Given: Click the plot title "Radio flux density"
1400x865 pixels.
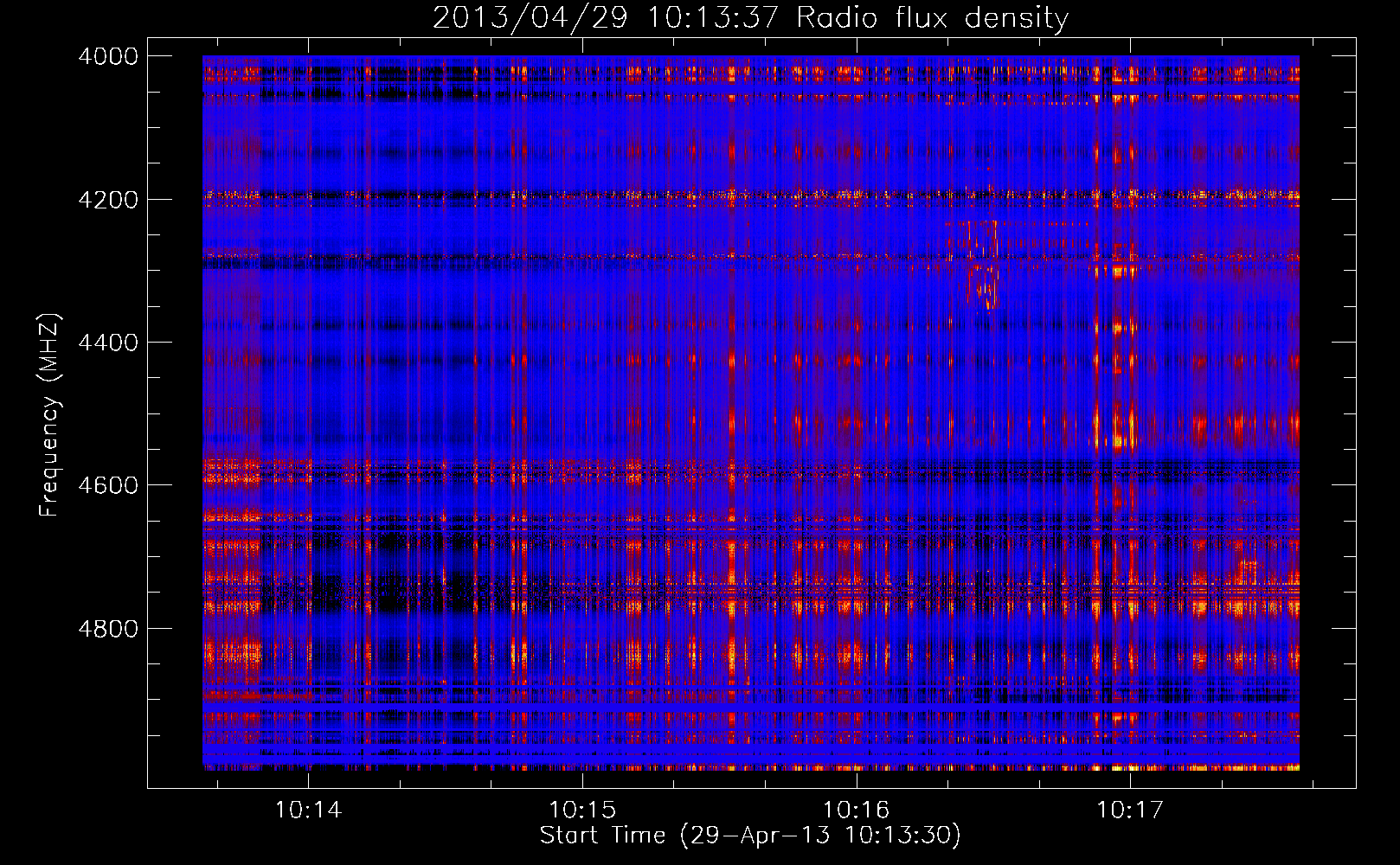Looking at the screenshot, I should pos(932,17).
